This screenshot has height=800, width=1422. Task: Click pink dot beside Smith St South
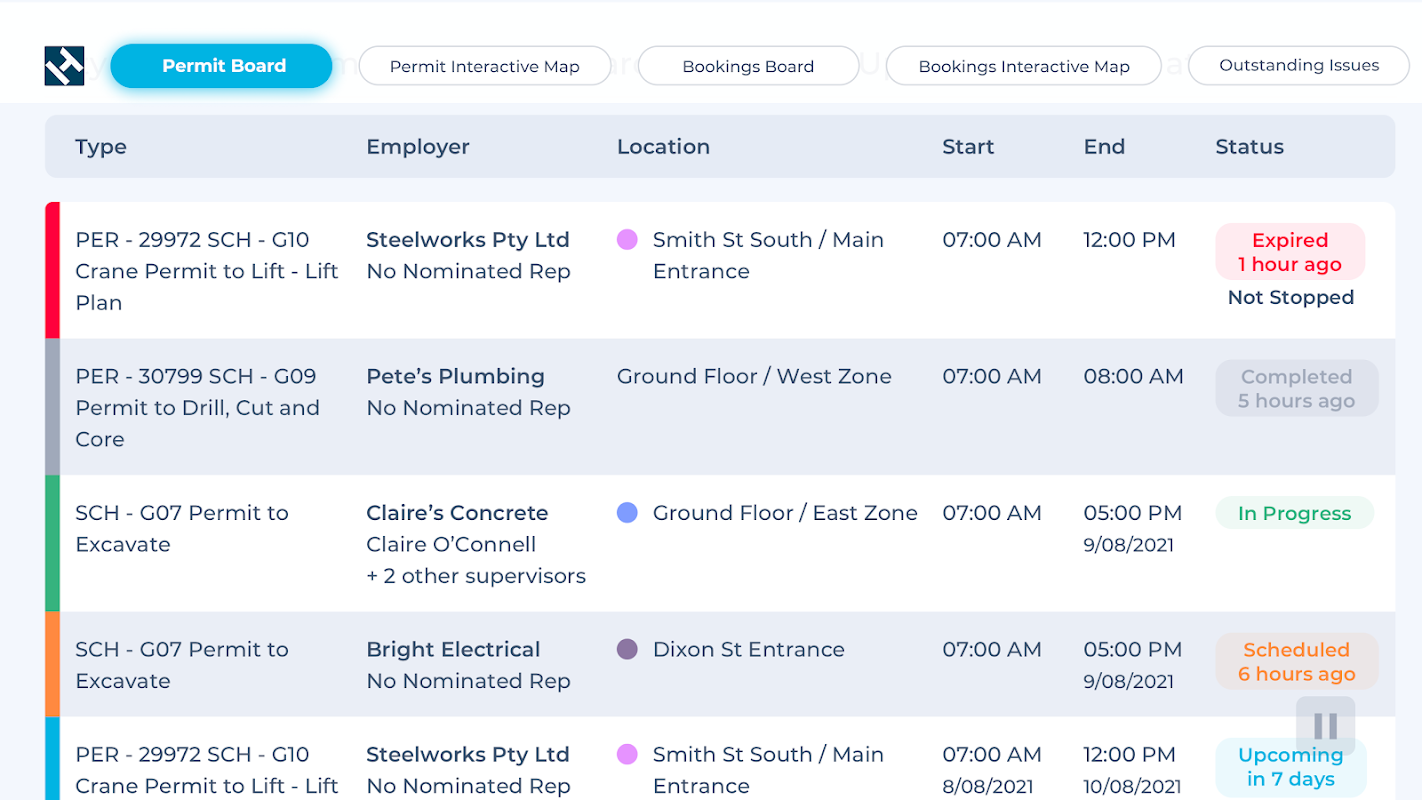(x=627, y=240)
